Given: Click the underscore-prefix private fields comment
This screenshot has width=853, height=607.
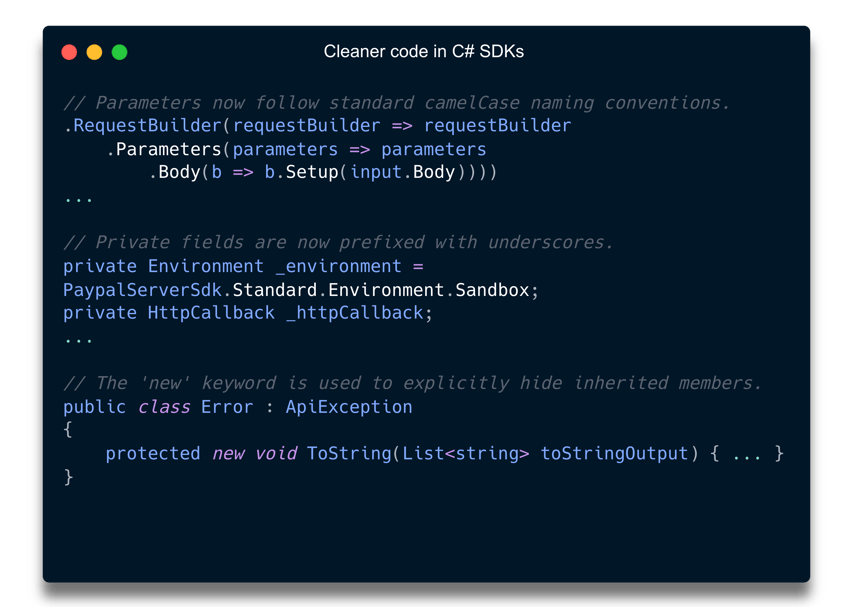Looking at the screenshot, I should point(338,243).
